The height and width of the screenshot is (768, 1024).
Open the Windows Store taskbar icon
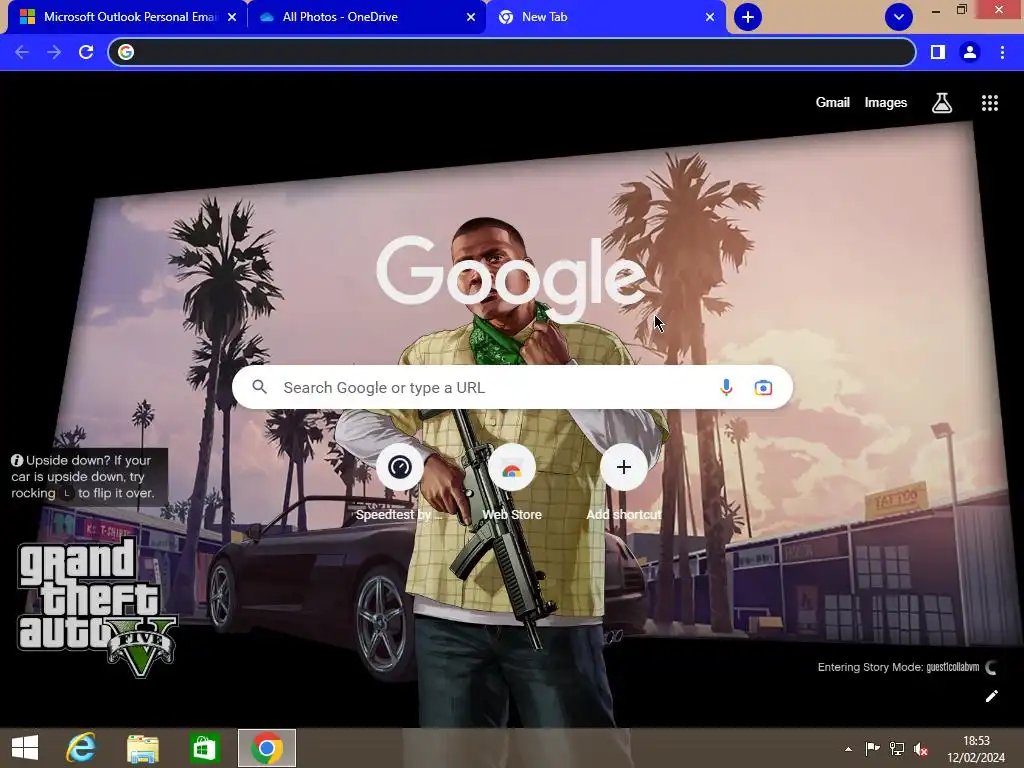point(204,748)
